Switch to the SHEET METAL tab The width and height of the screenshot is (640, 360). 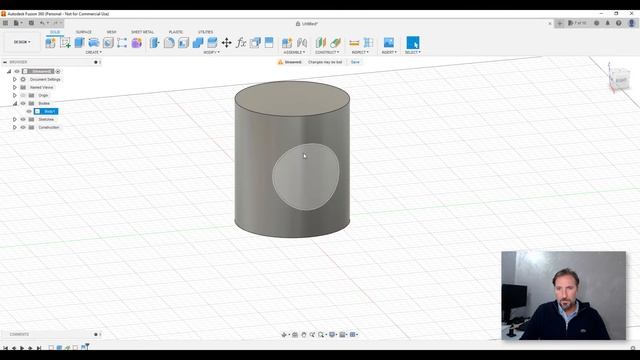(142, 32)
